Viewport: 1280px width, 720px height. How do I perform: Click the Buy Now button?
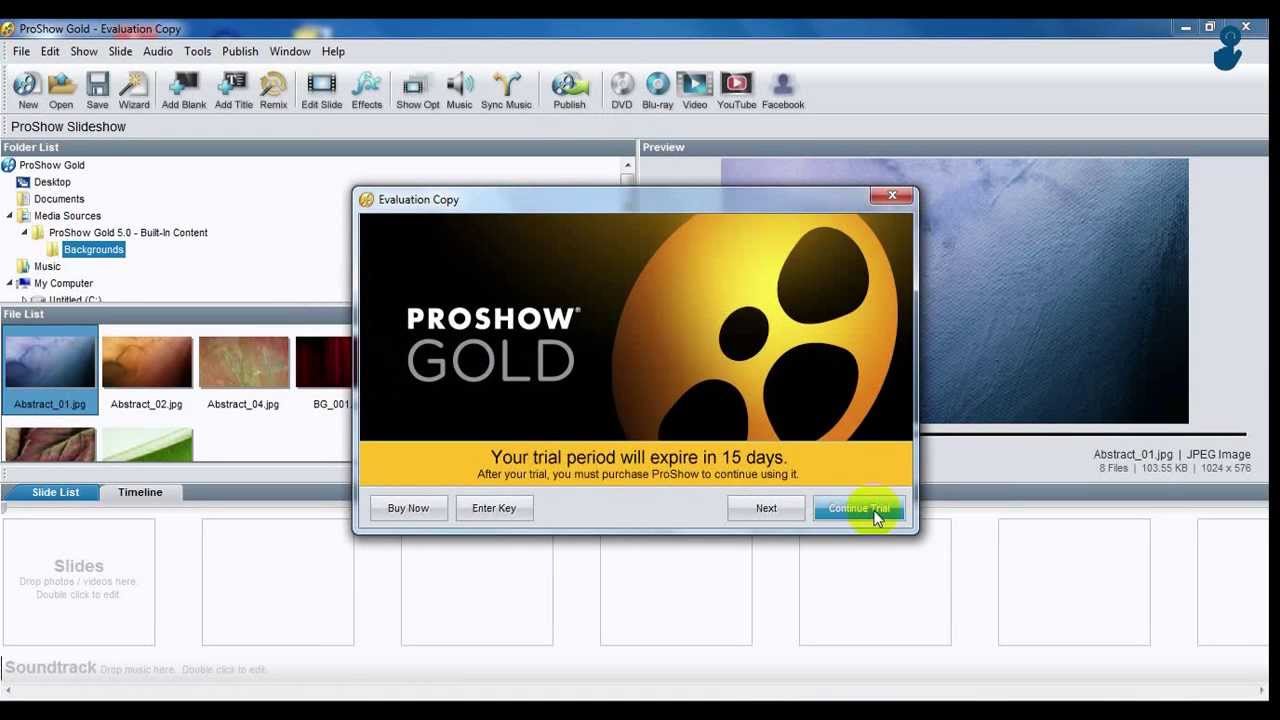coord(408,508)
